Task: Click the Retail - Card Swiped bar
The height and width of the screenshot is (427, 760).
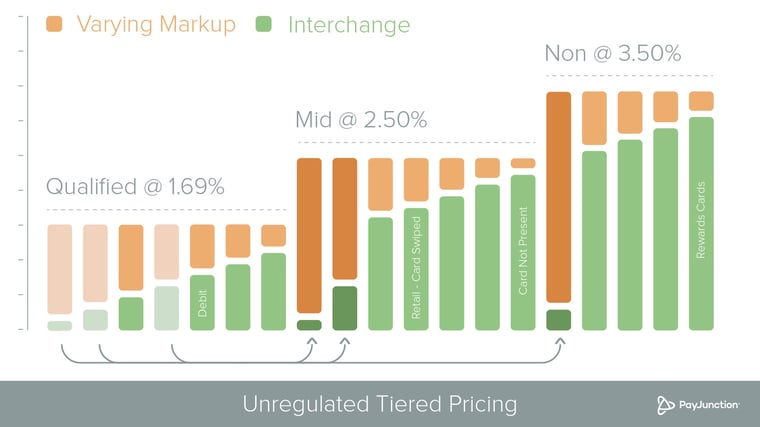Action: pyautogui.click(x=416, y=269)
